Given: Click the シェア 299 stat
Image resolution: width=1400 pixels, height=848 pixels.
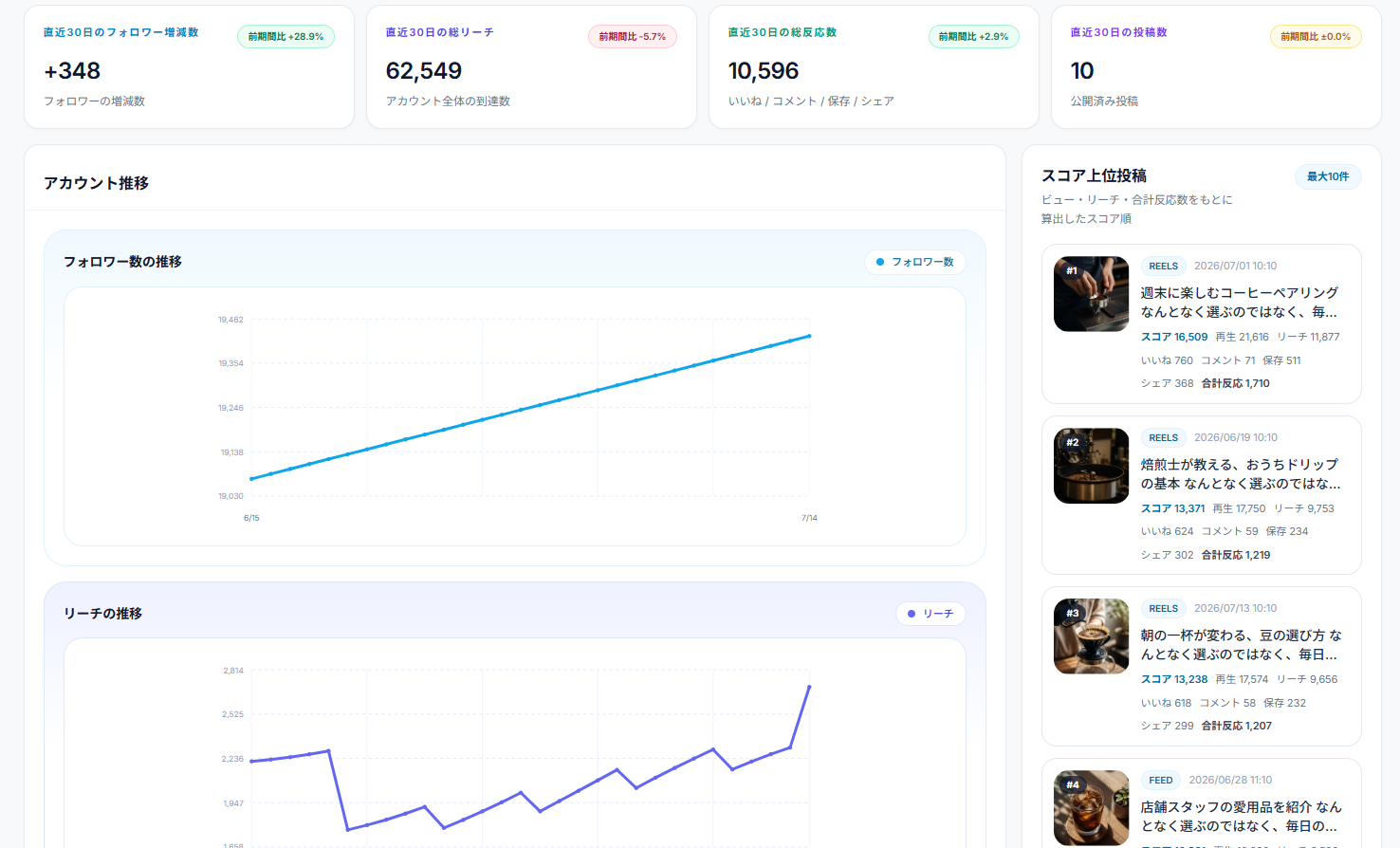Looking at the screenshot, I should point(1168,726).
